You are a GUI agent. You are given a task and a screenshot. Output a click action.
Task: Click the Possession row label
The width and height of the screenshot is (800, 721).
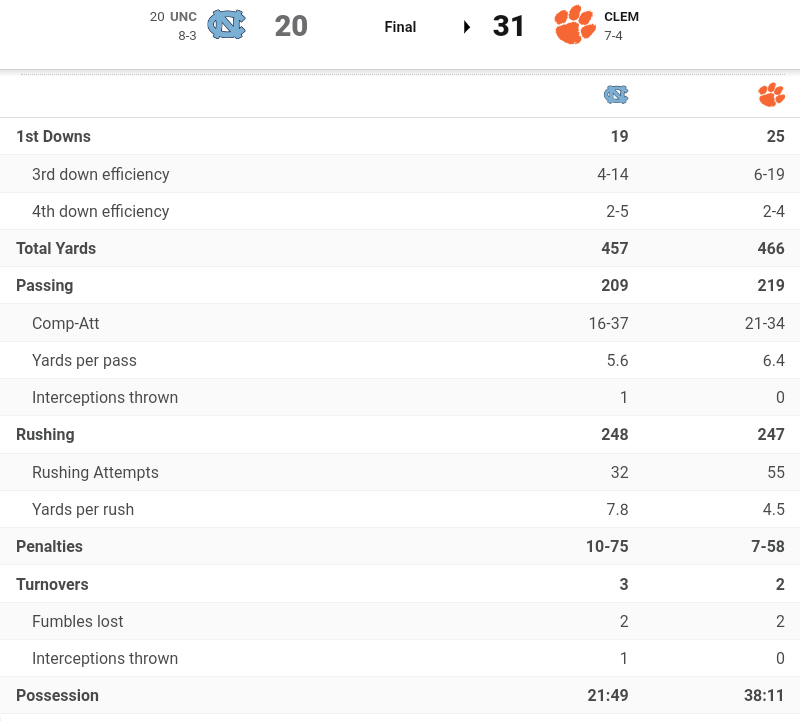pyautogui.click(x=57, y=695)
